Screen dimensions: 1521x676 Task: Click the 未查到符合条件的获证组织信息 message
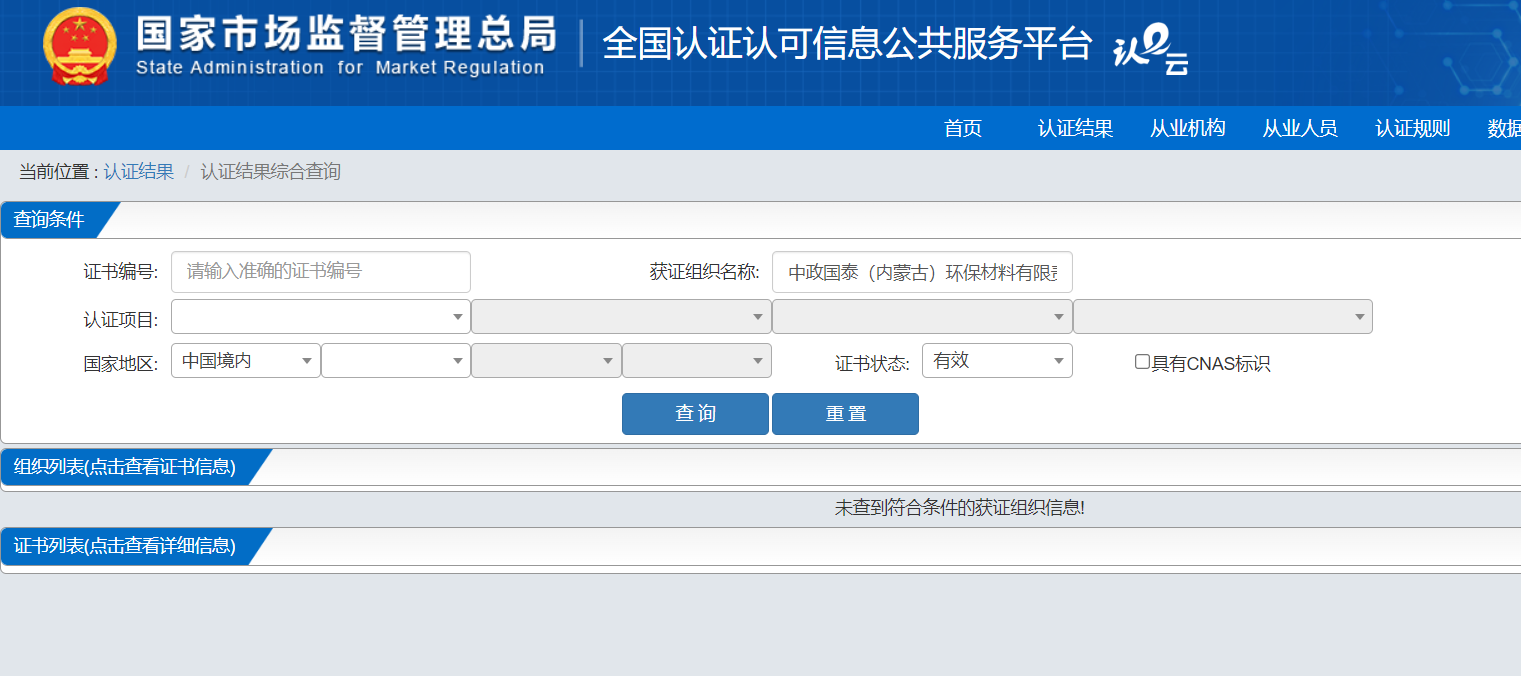point(960,508)
